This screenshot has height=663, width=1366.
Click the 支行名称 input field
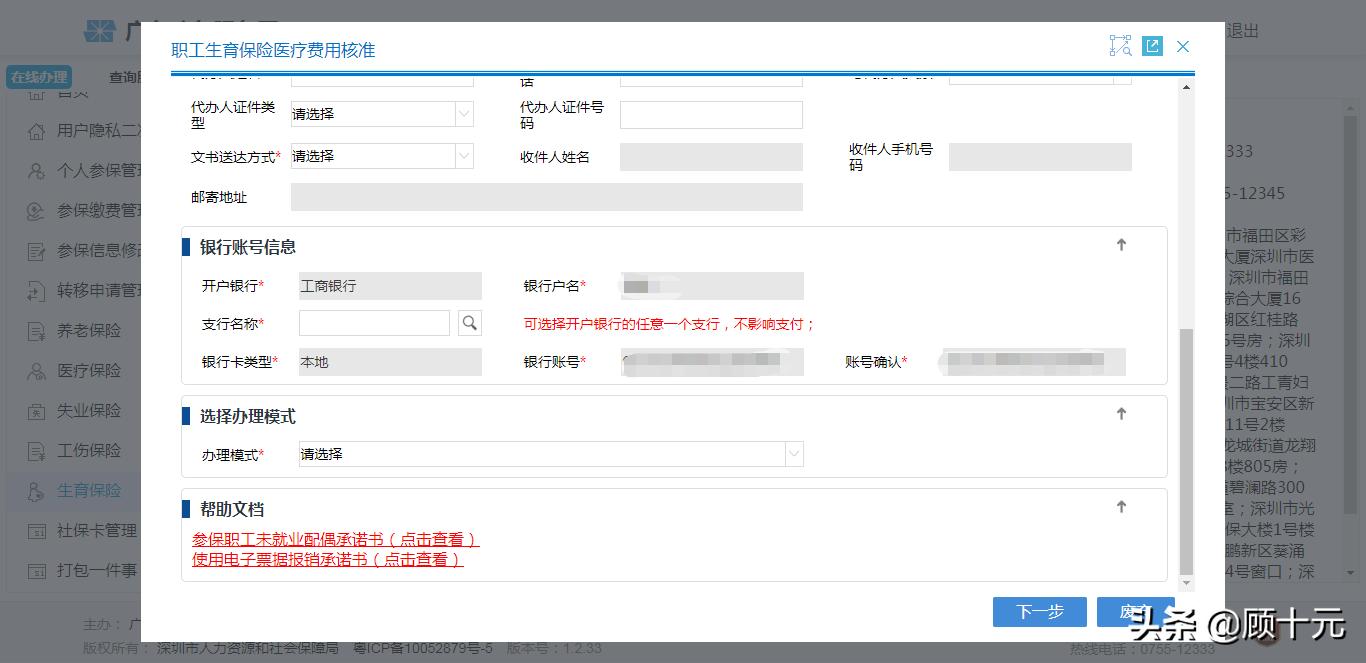[374, 322]
